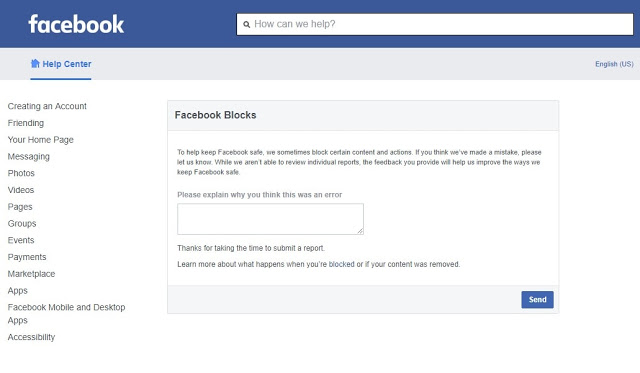Select the Messaging help topic

point(29,157)
